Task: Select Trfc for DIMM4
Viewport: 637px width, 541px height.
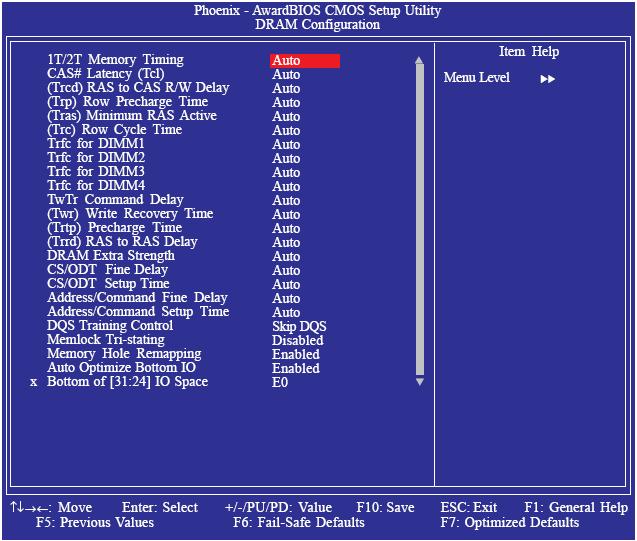Action: (96, 186)
